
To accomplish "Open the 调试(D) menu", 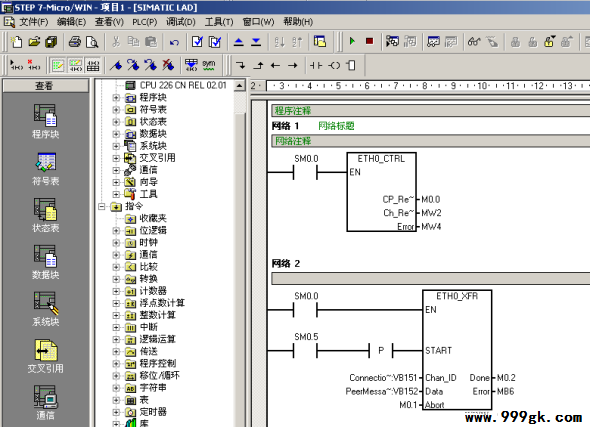I will (x=181, y=22).
